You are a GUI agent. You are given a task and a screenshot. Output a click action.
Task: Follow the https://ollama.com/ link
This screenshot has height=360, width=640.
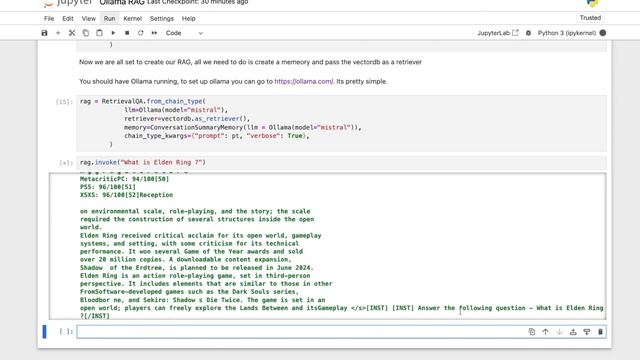click(x=304, y=82)
